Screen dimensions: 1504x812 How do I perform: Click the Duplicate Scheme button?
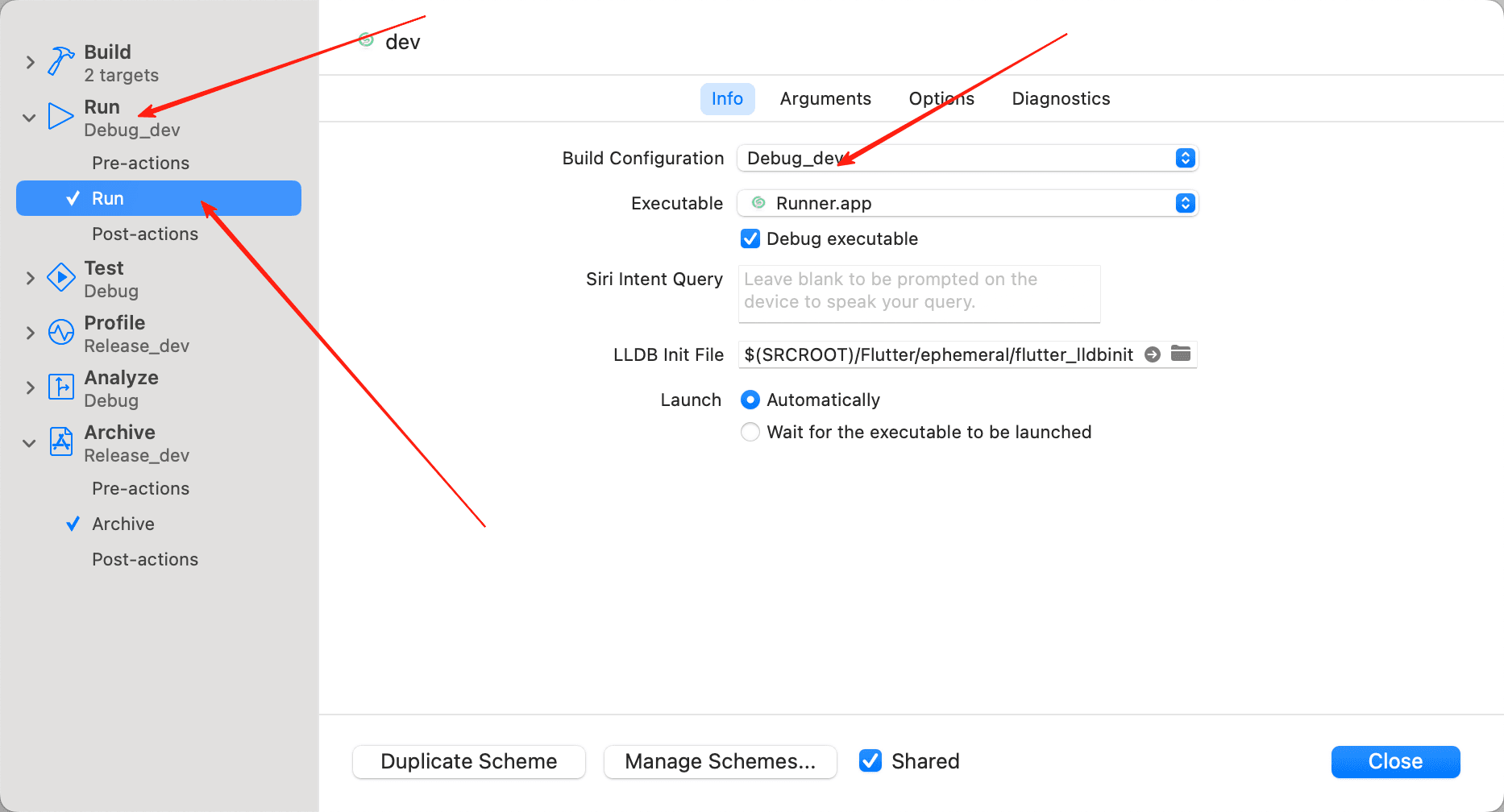(x=469, y=761)
